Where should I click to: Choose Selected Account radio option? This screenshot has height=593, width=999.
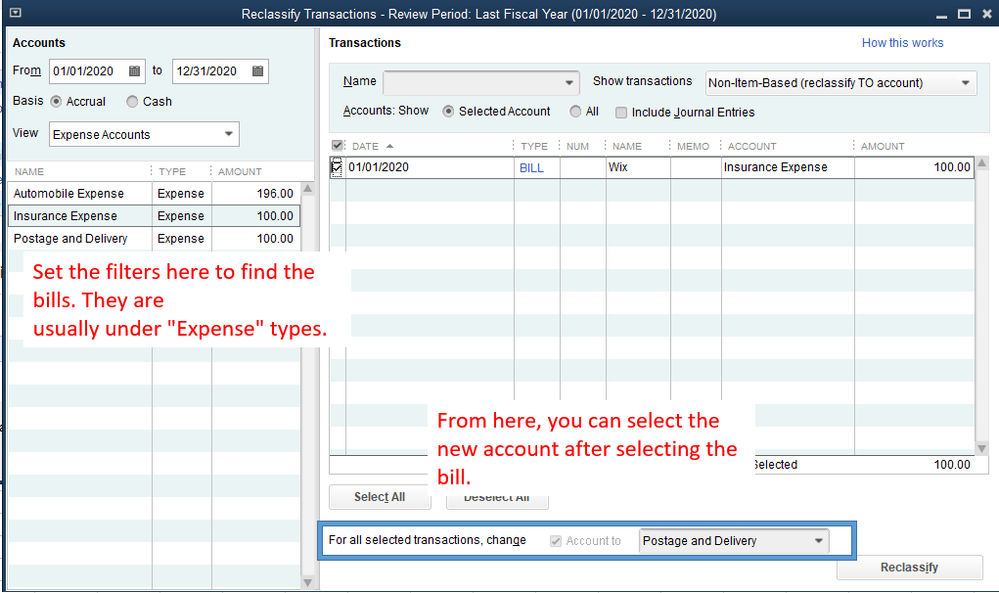pyautogui.click(x=448, y=111)
